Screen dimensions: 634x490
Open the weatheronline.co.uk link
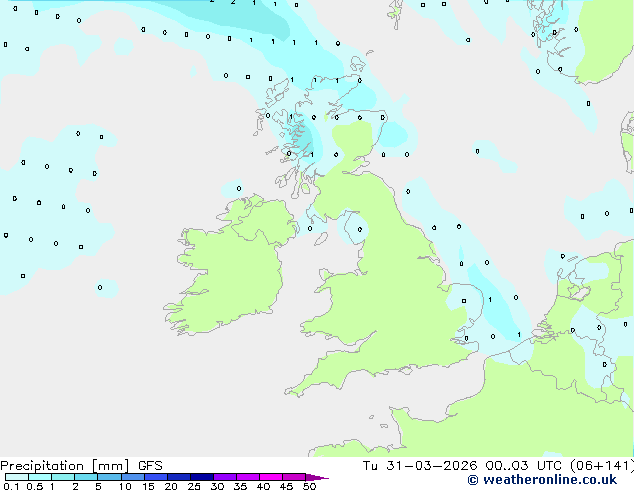click(542, 480)
